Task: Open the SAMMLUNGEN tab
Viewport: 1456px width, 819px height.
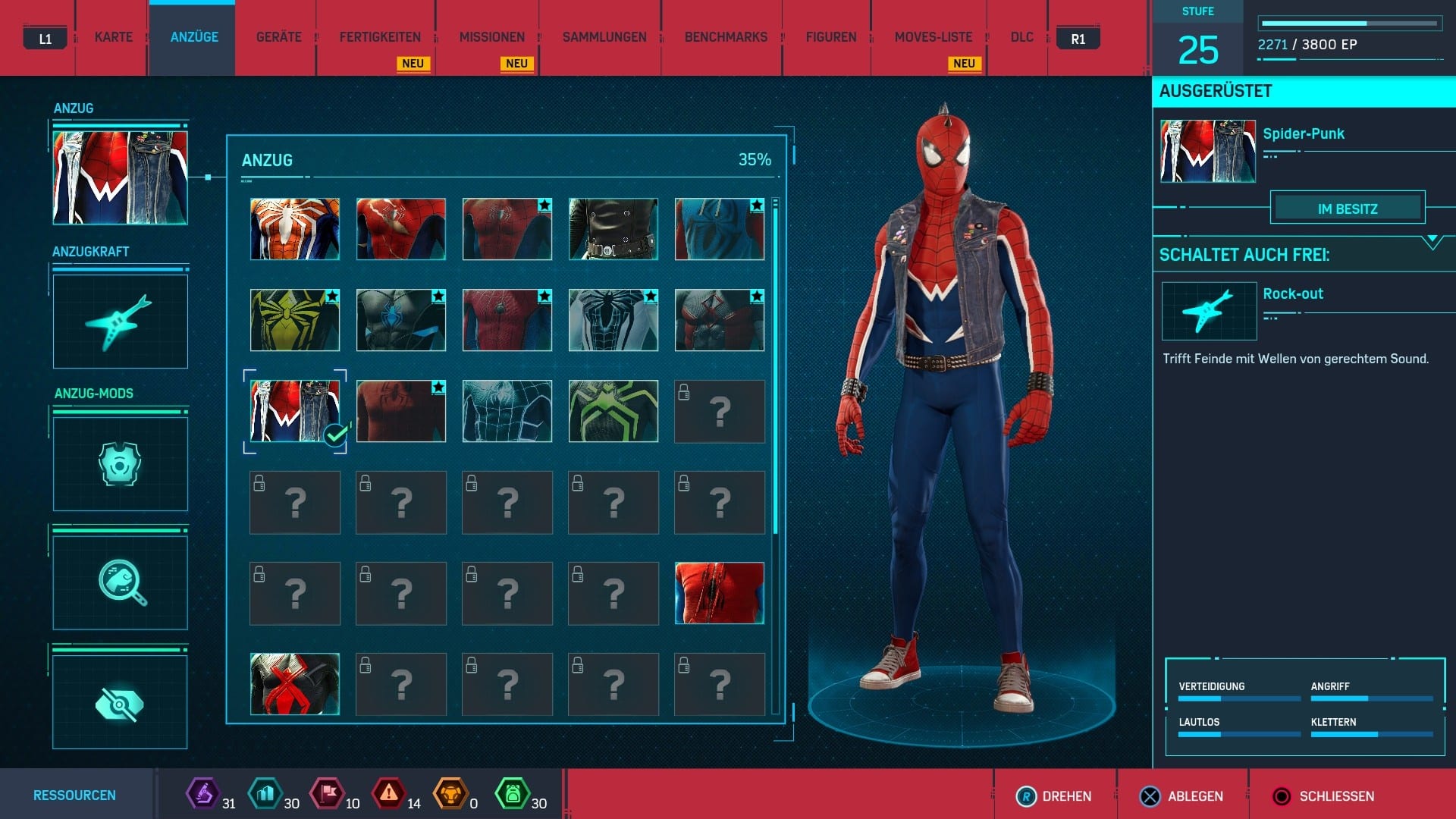Action: pos(604,37)
